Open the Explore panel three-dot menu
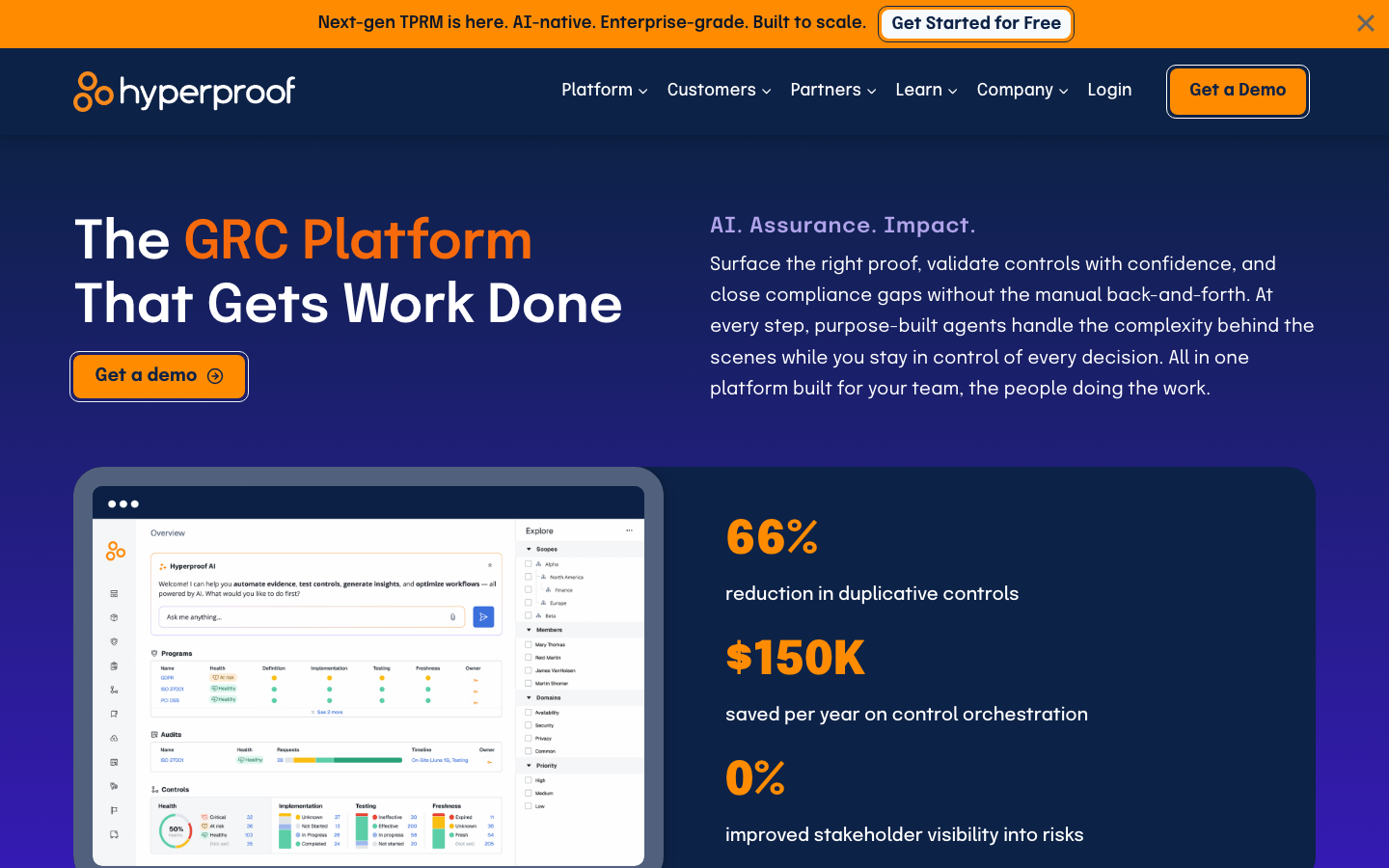The image size is (1389, 868). click(x=629, y=530)
